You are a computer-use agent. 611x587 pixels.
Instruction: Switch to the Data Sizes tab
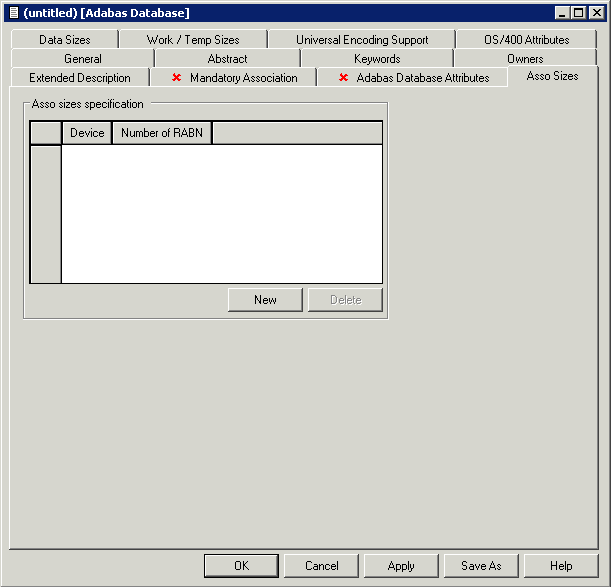[64, 40]
